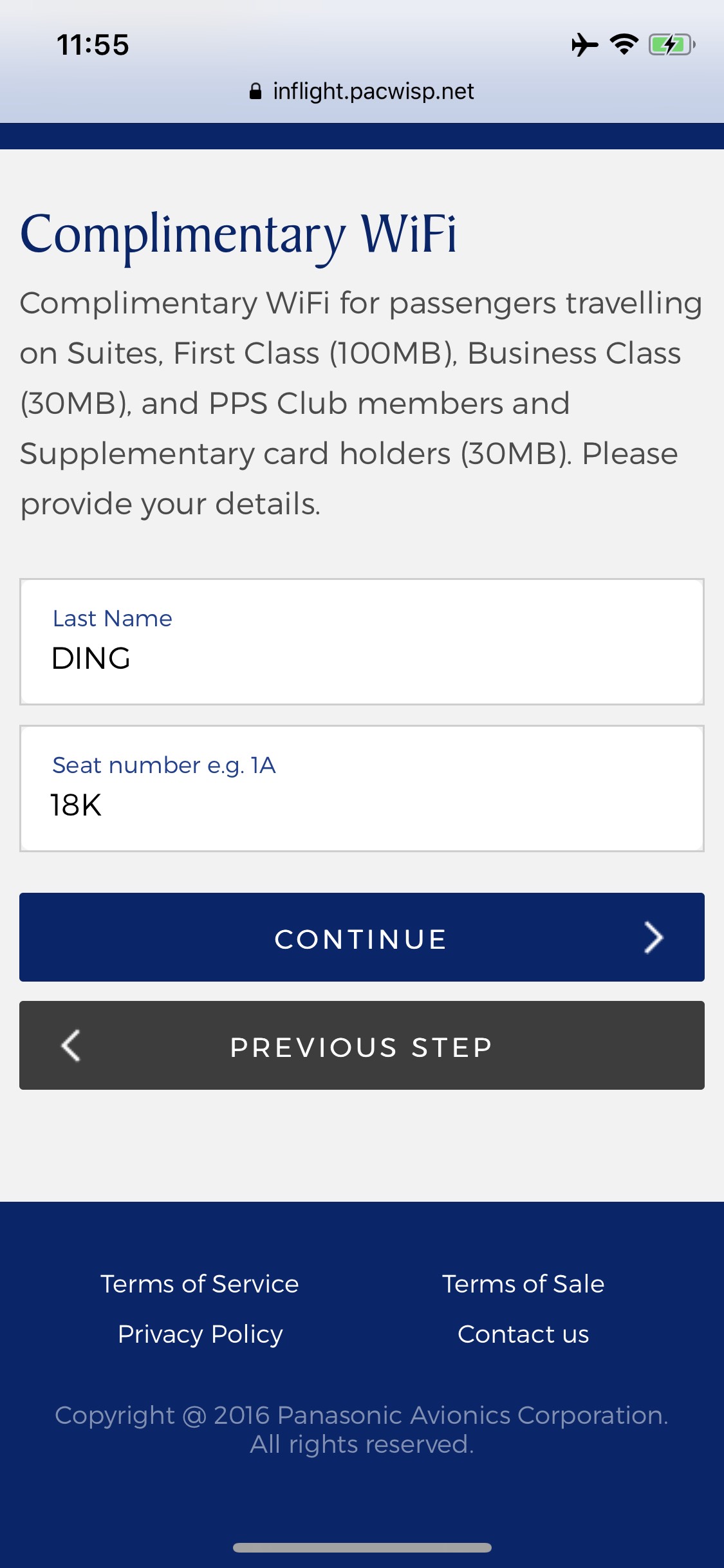Open the Contact us link
The height and width of the screenshot is (1568, 724).
pos(523,1334)
